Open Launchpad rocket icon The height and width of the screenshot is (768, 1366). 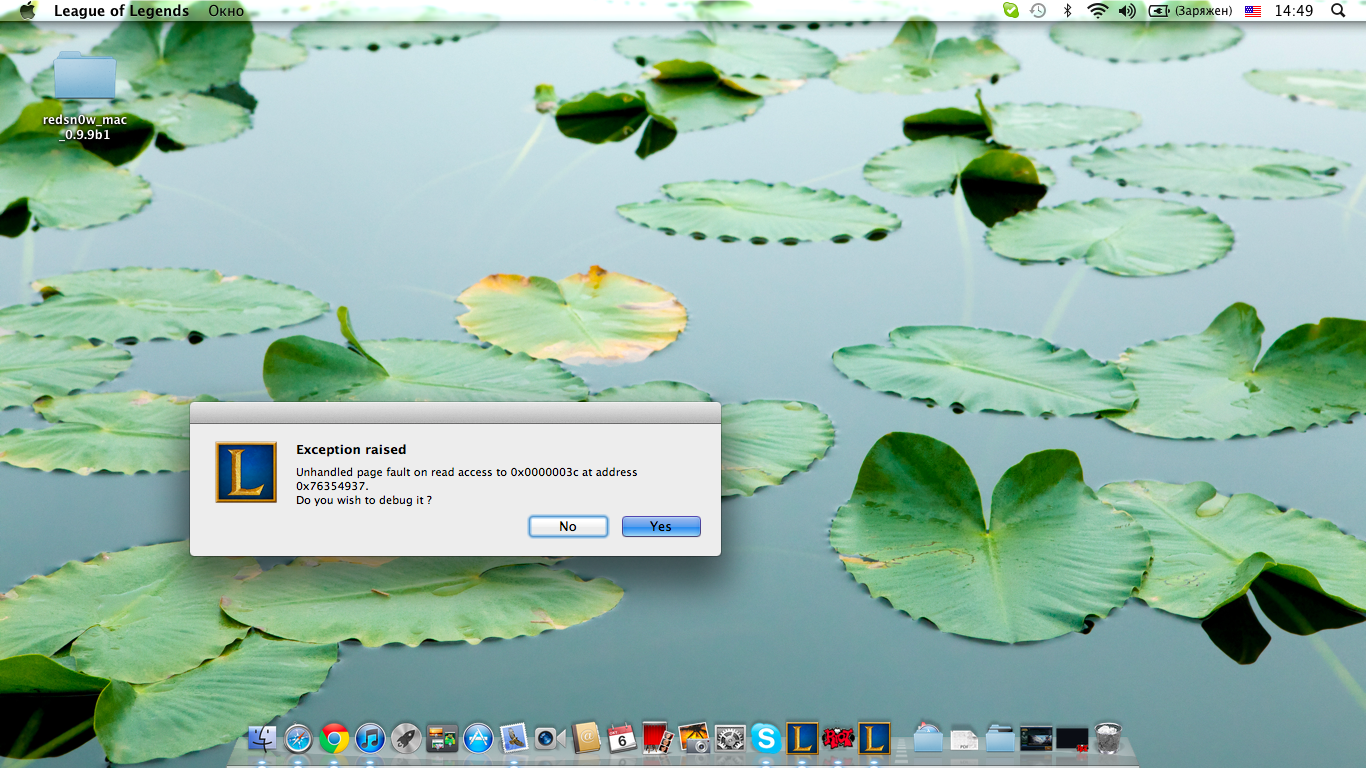406,738
